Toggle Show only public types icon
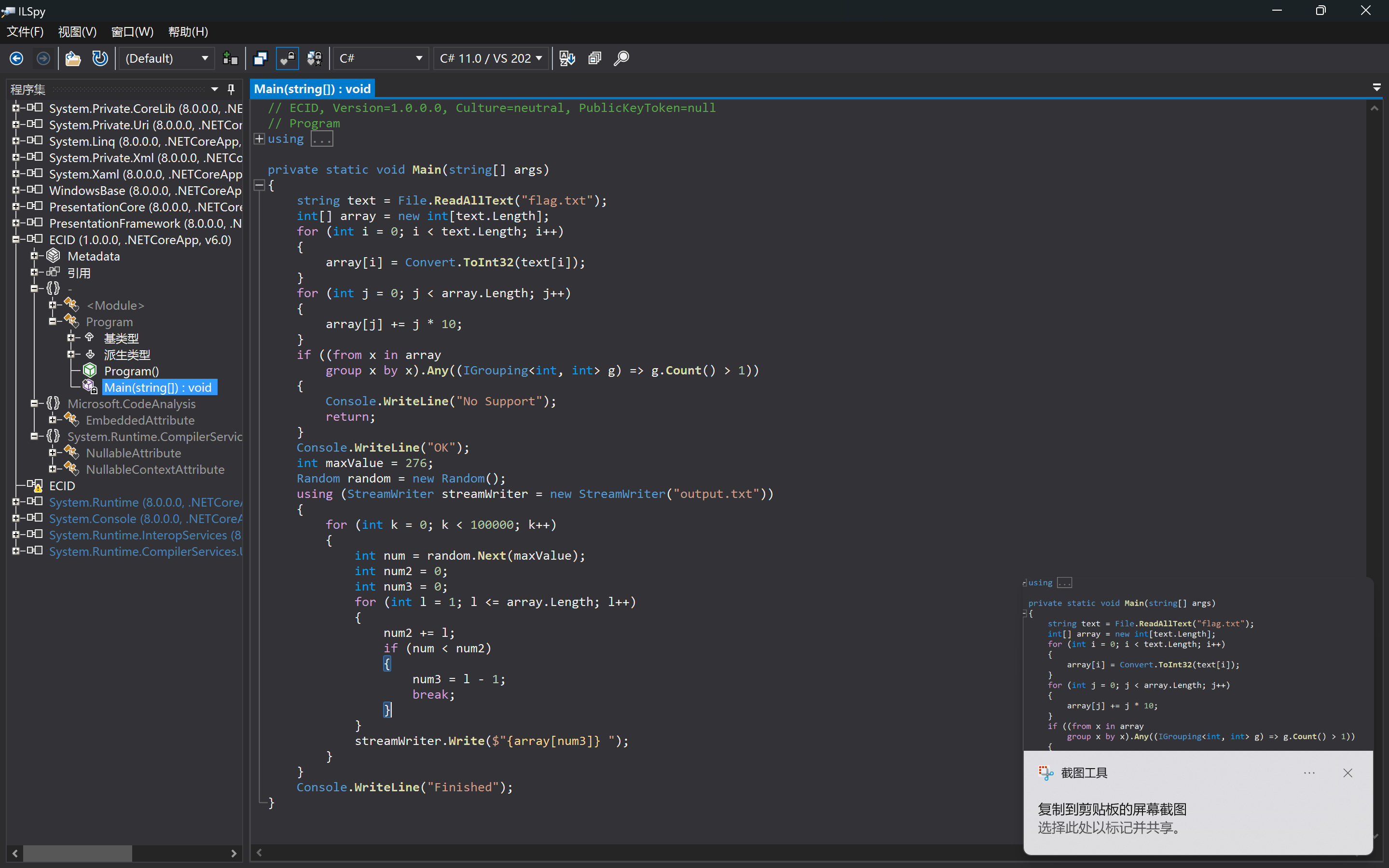The height and width of the screenshot is (868, 1389). [x=260, y=58]
